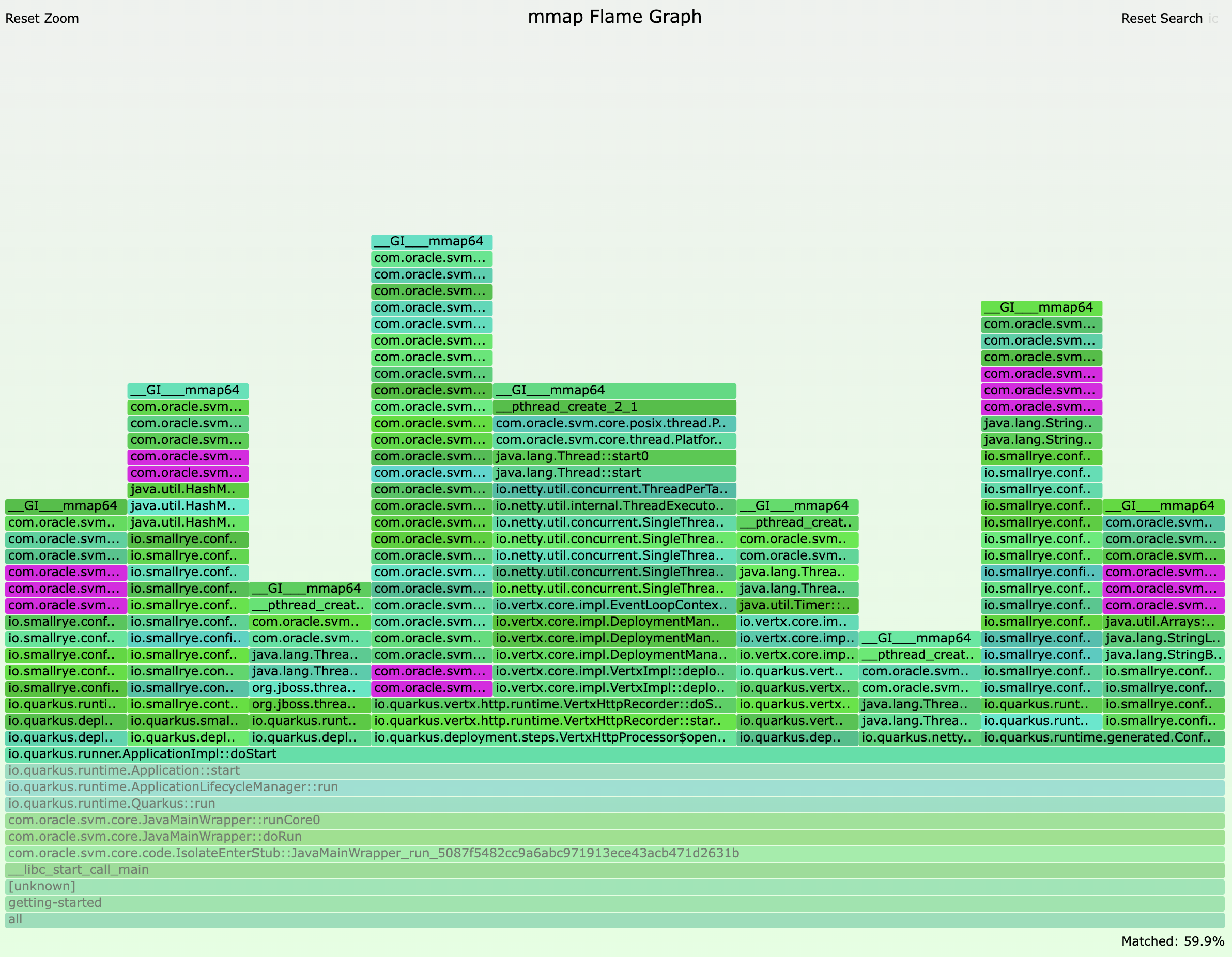Zoom into io.quarkus.runner.ApplicationImpl::doStart frame
This screenshot has height=957, width=1232.
click(x=615, y=754)
